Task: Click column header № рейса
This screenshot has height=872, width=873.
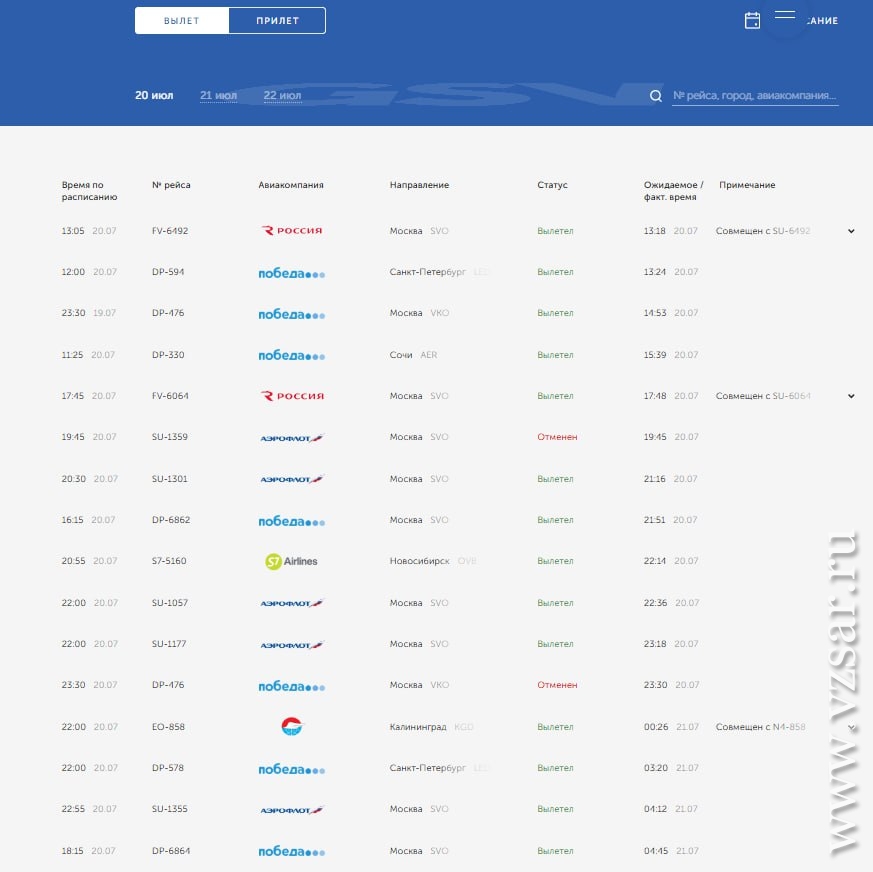Action: pyautogui.click(x=171, y=185)
